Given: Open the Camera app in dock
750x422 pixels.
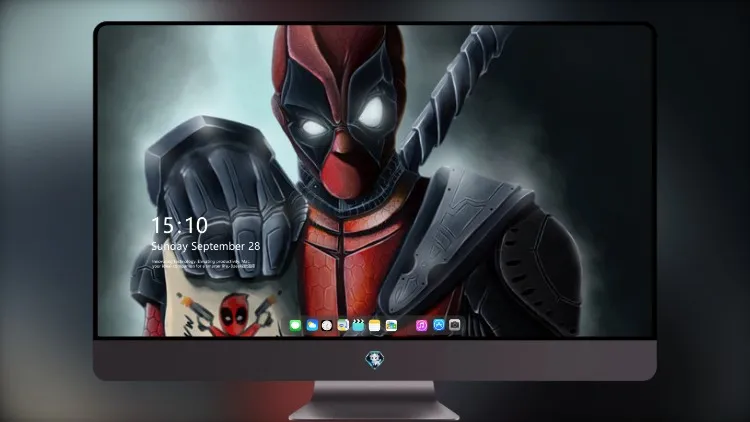Looking at the screenshot, I should 455,325.
